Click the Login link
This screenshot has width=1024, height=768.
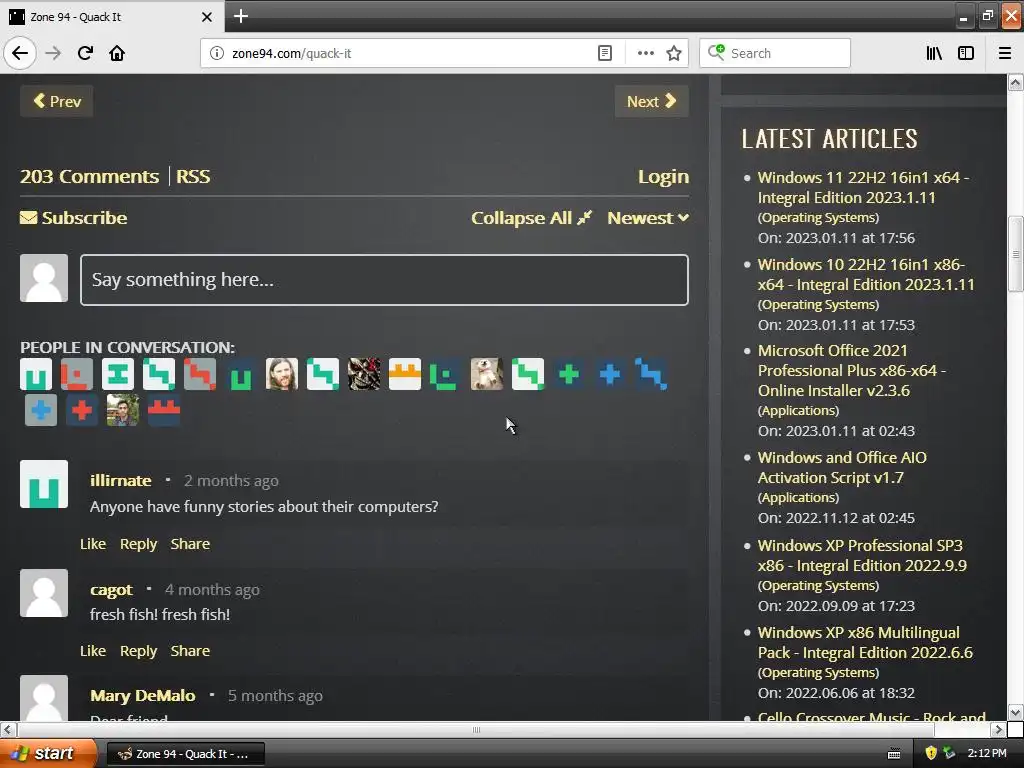pyautogui.click(x=663, y=176)
